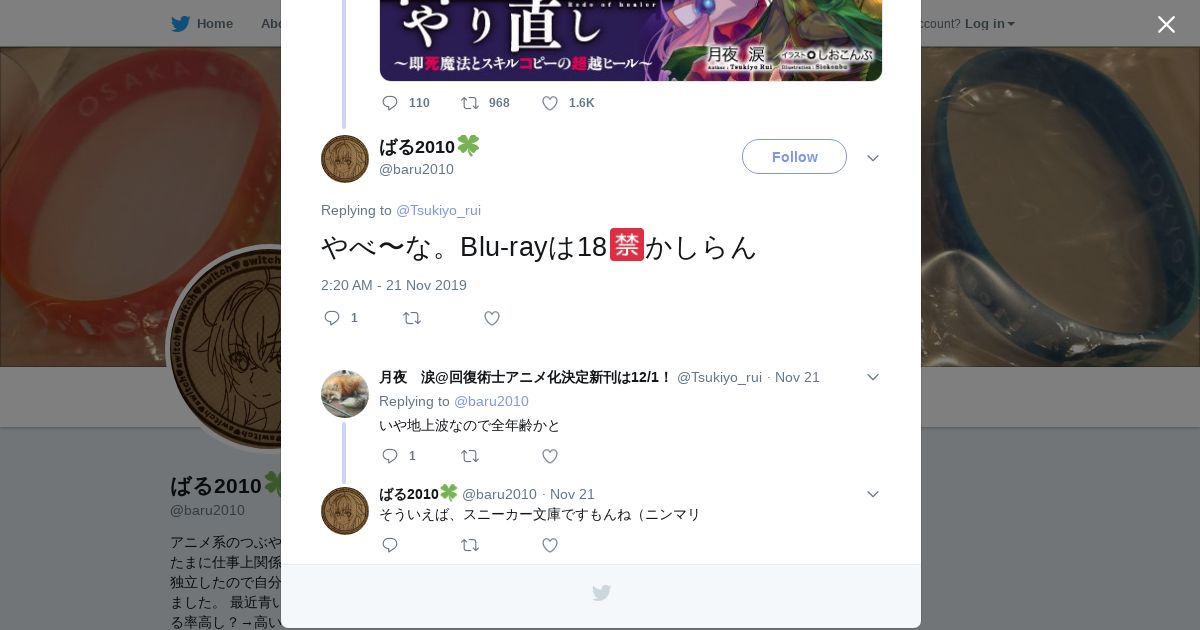1200x630 pixels.
Task: Follow the baru2010 account
Action: click(794, 157)
